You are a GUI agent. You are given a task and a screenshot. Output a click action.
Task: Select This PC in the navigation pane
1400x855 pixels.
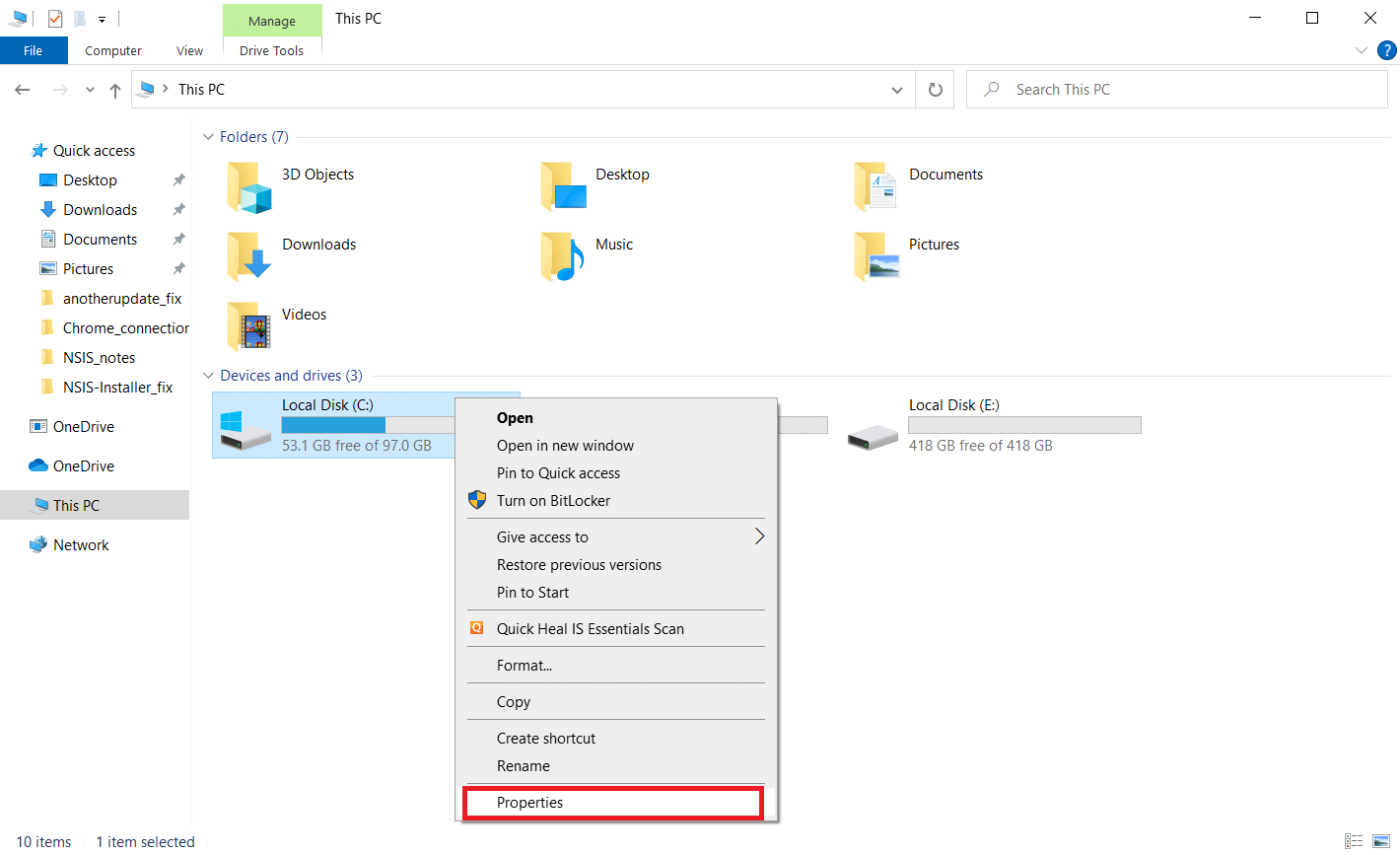point(95,505)
